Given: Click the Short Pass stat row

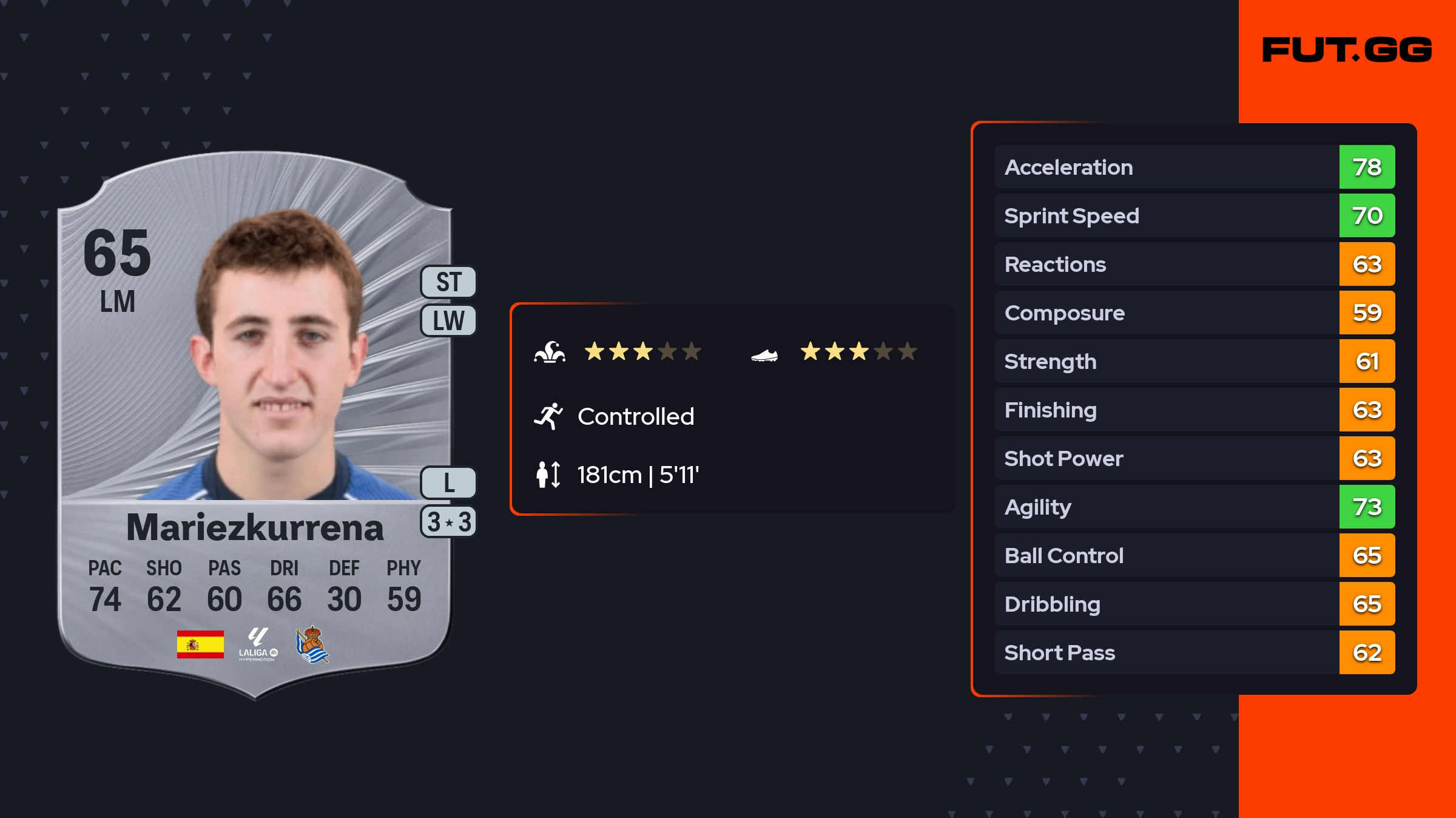Looking at the screenshot, I should point(1165,652).
